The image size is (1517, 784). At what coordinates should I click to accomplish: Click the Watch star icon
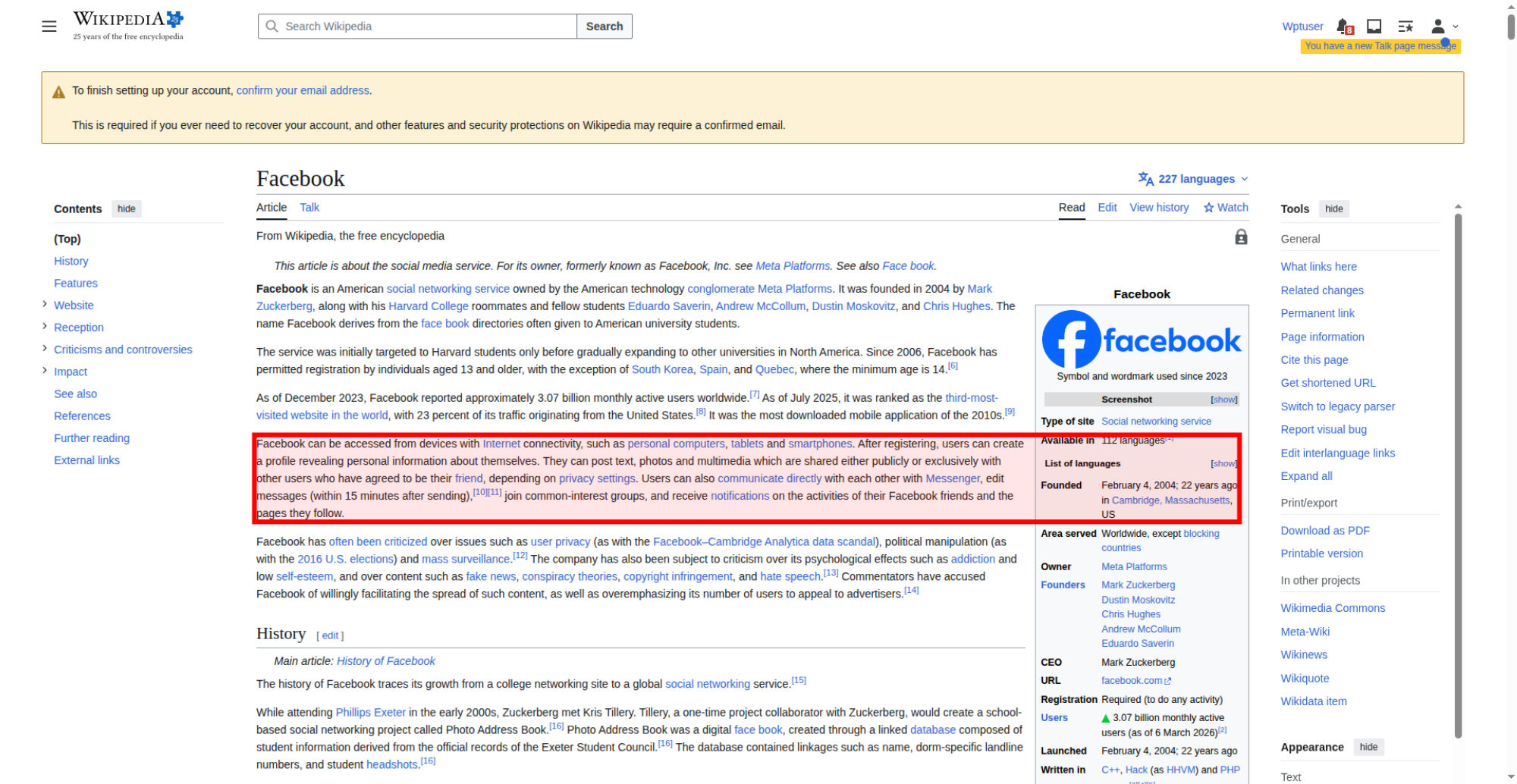[x=1208, y=208]
